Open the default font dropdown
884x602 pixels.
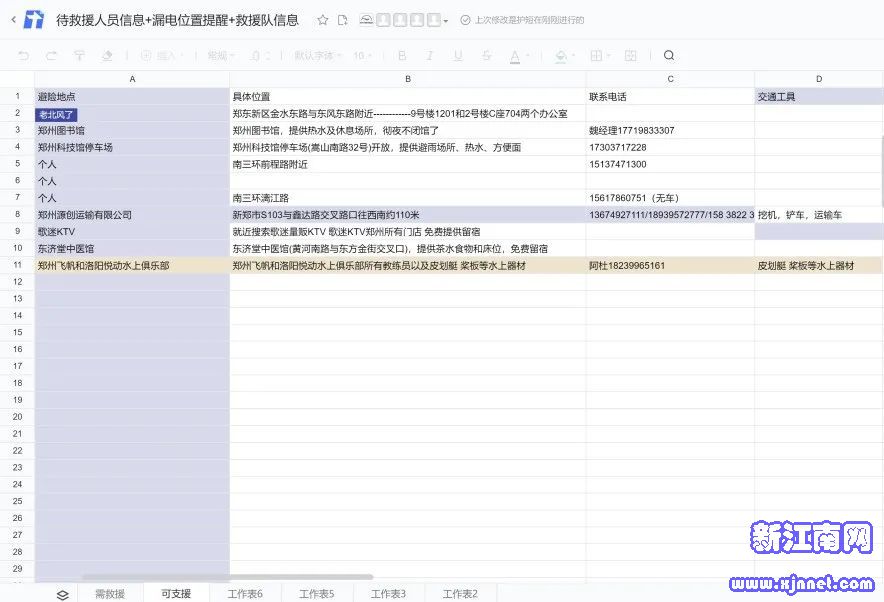(x=318, y=56)
